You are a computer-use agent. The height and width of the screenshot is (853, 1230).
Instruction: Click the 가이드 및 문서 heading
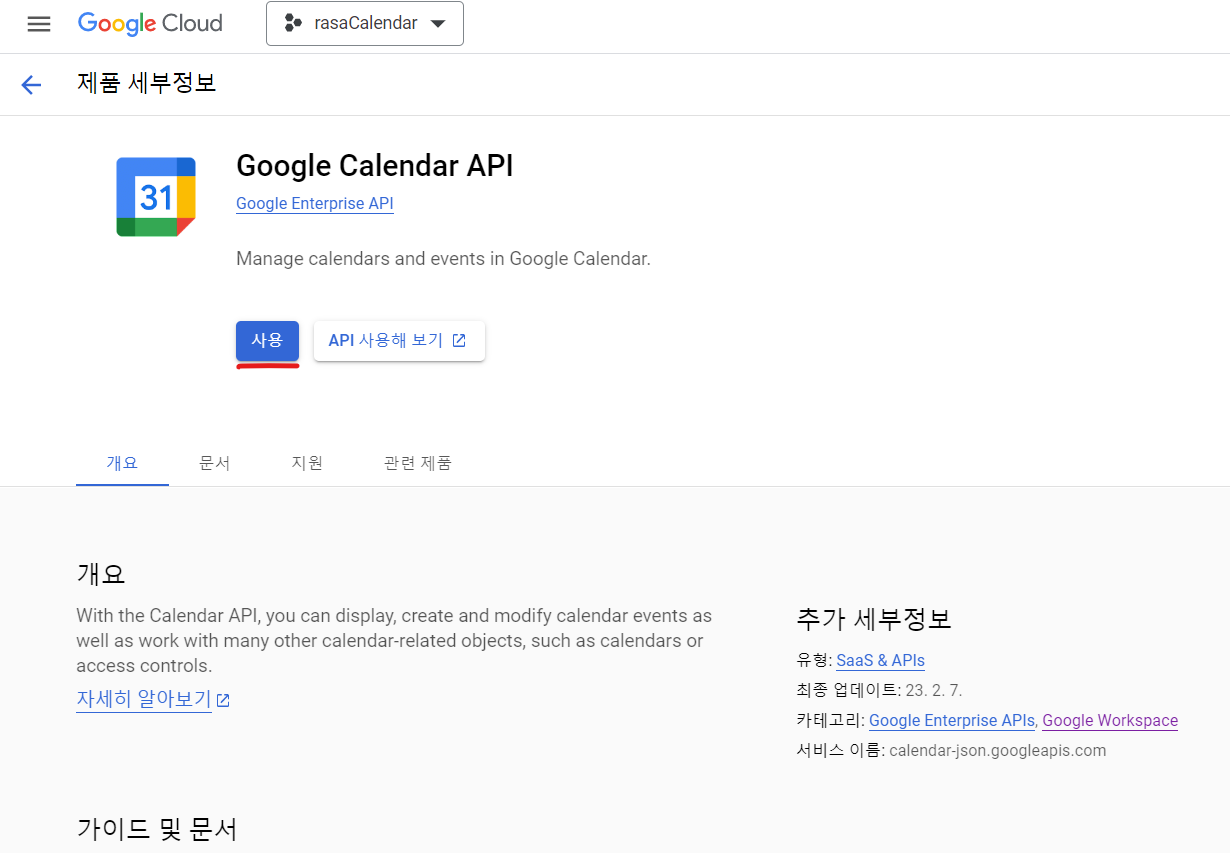[x=157, y=829]
